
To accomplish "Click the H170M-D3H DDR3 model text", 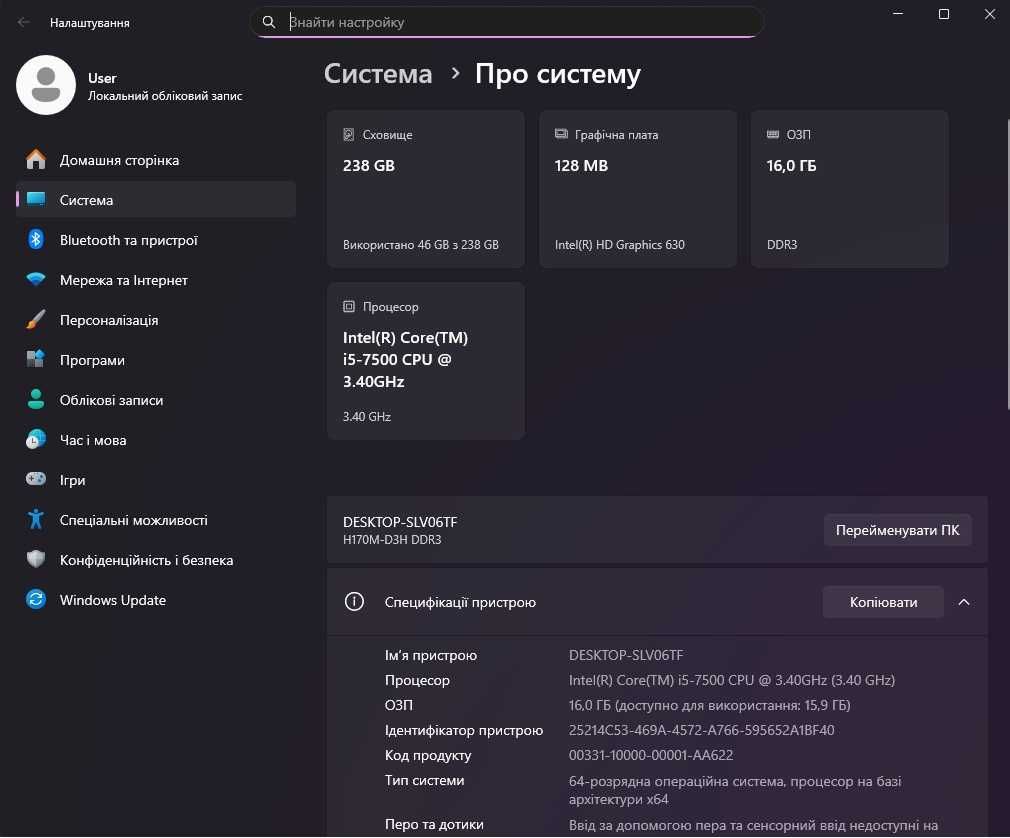I will point(392,539).
